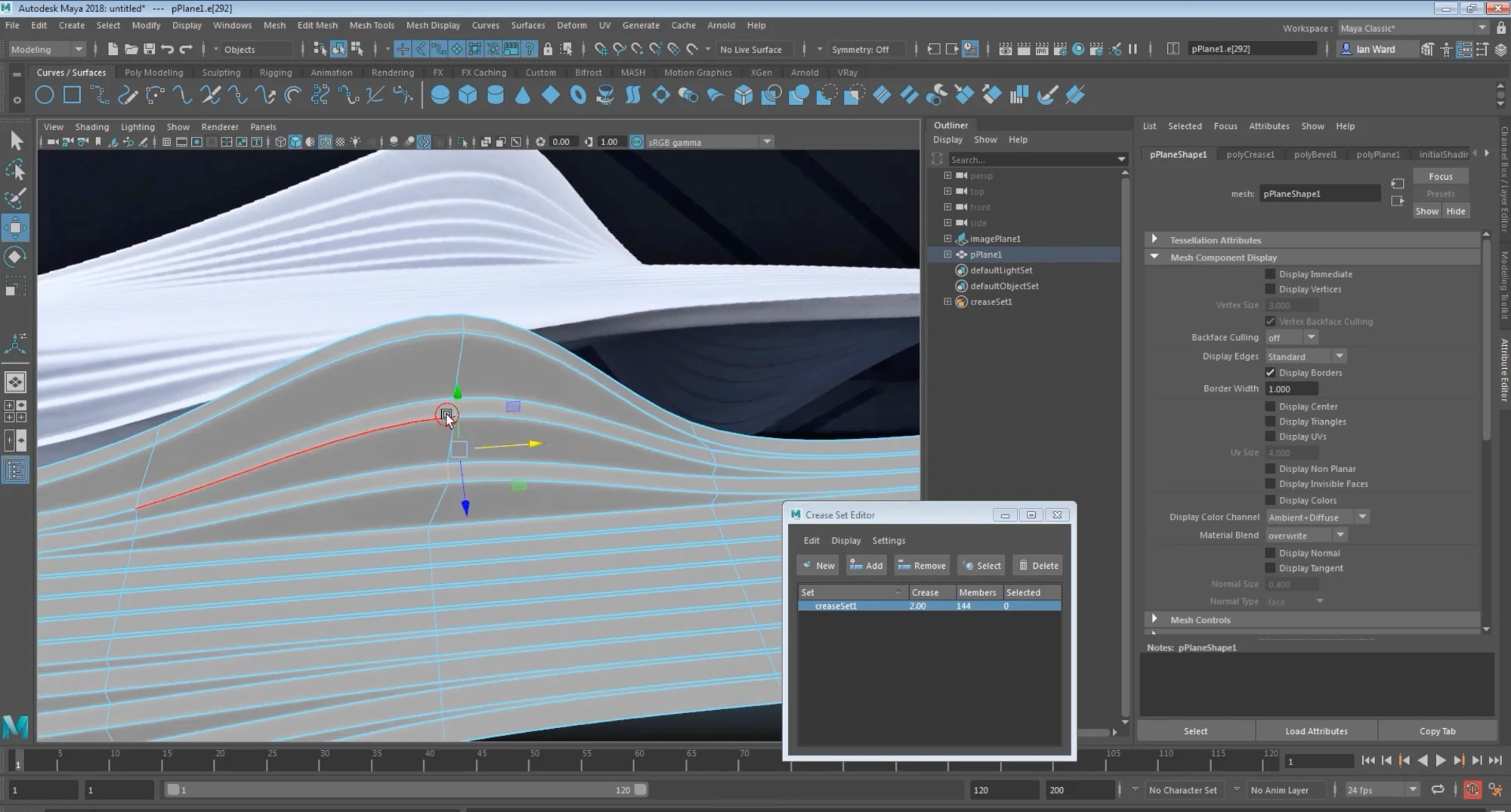This screenshot has width=1511, height=812.
Task: Click the Border Width input field
Action: 1292,389
